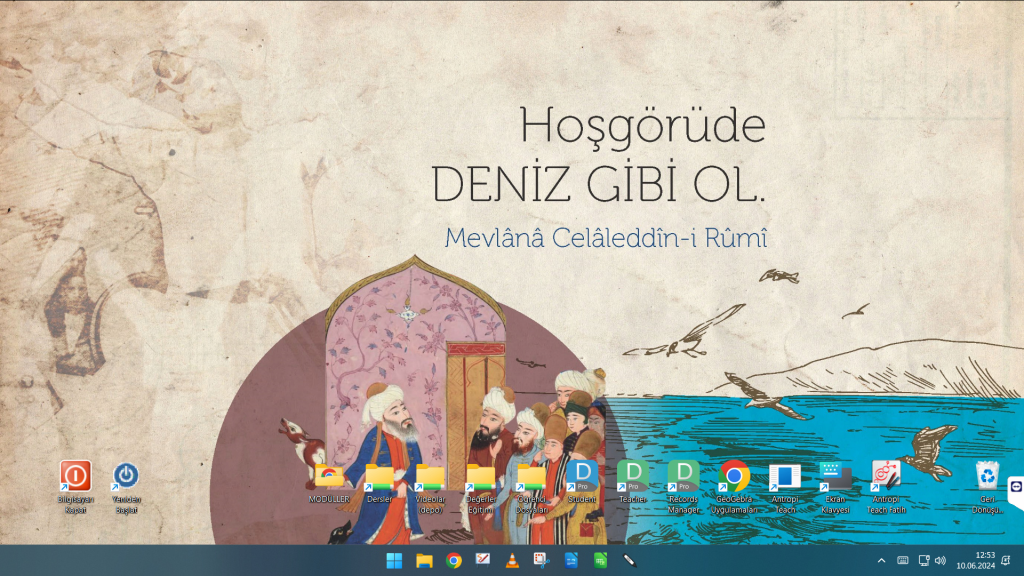Launch VLC media player from taskbar

coord(512,560)
